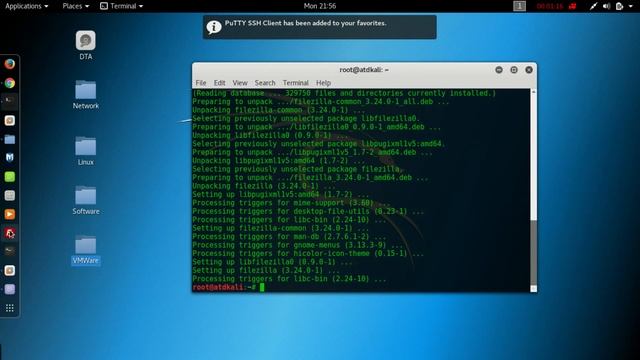This screenshot has height=360, width=640.
Task: Click 'Setting up filezilla (3.24.0-1)' line
Action: 266,271
